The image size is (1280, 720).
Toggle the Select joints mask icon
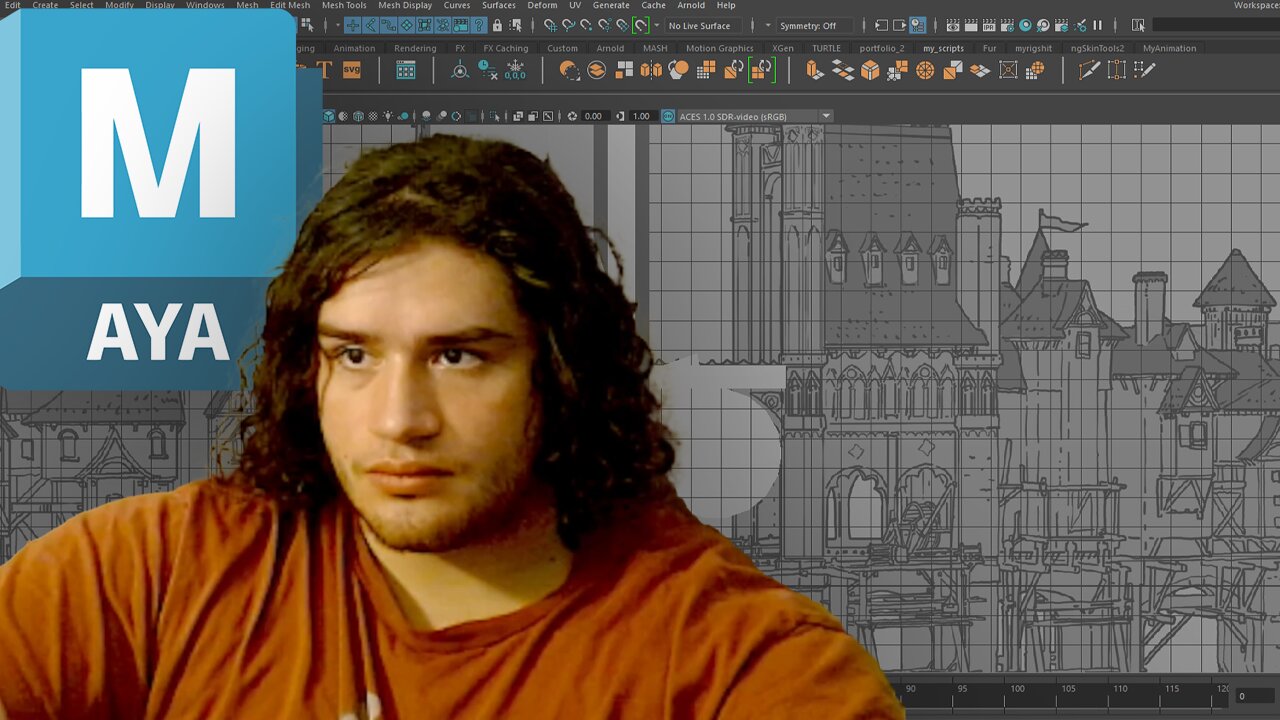coord(371,25)
